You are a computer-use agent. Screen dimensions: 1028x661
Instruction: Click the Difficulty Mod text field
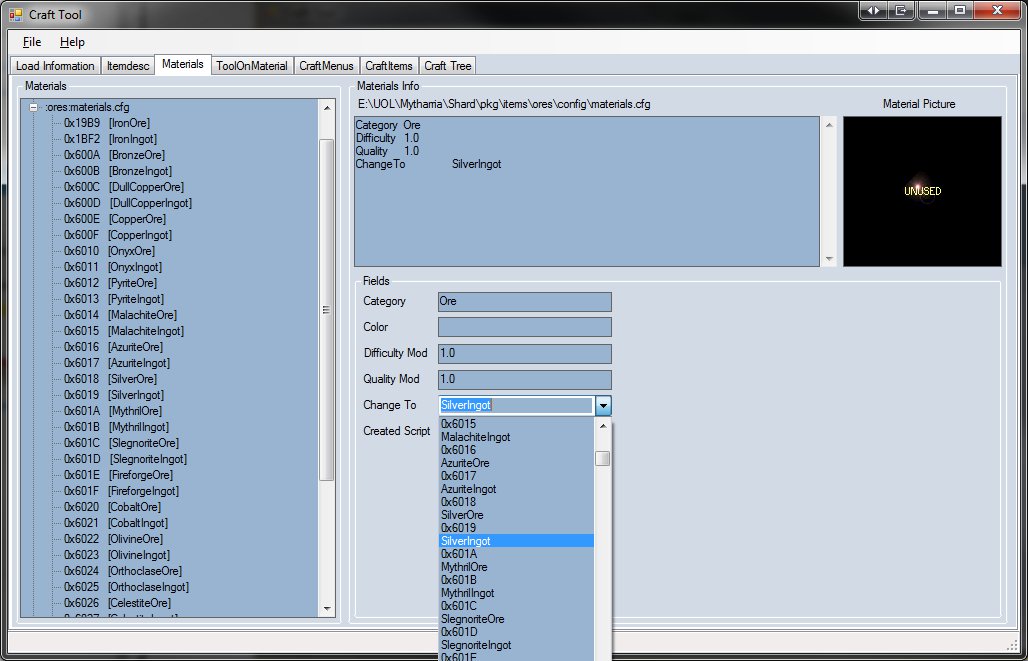tap(524, 353)
